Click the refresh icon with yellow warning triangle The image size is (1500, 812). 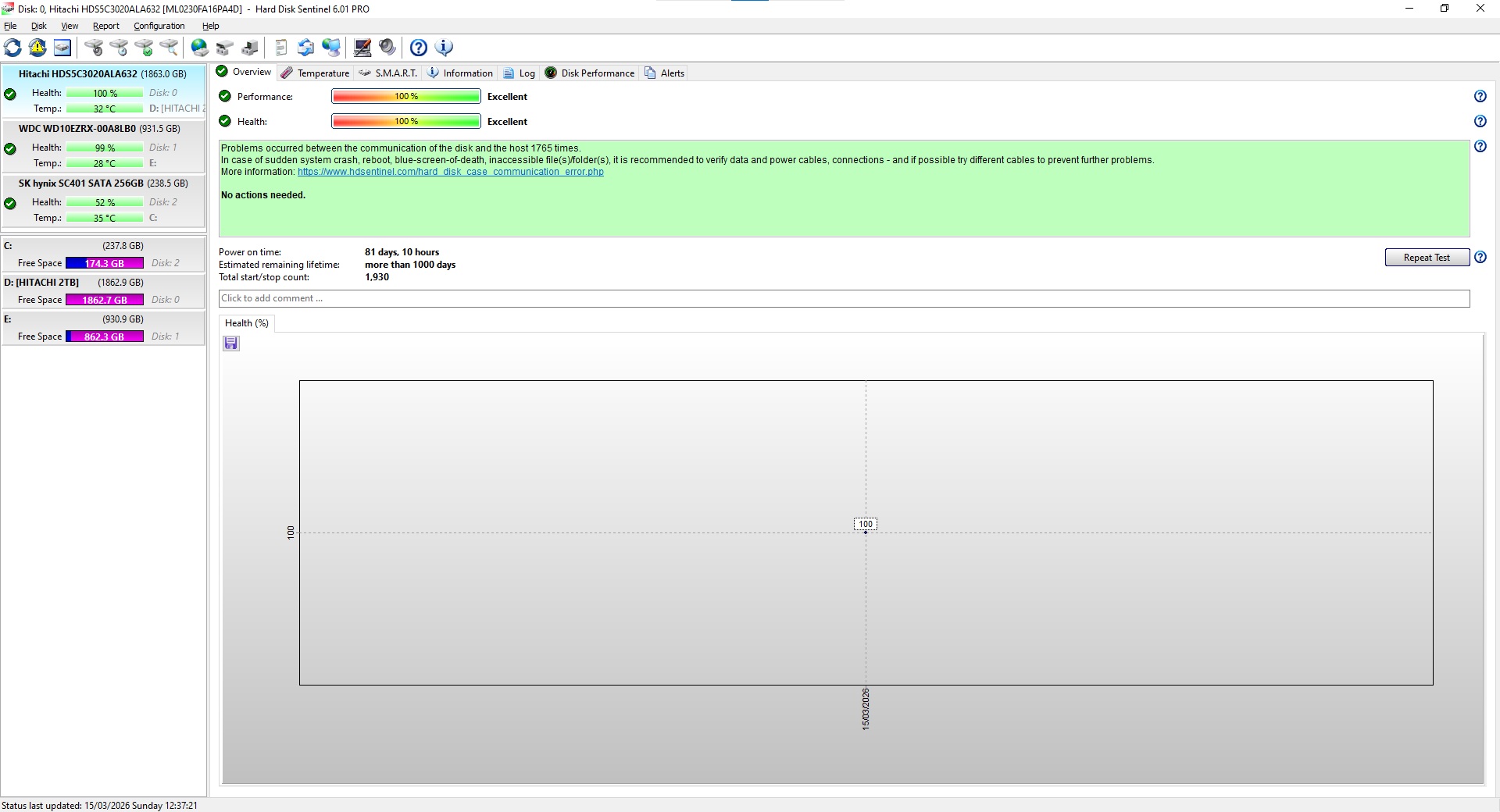37,48
